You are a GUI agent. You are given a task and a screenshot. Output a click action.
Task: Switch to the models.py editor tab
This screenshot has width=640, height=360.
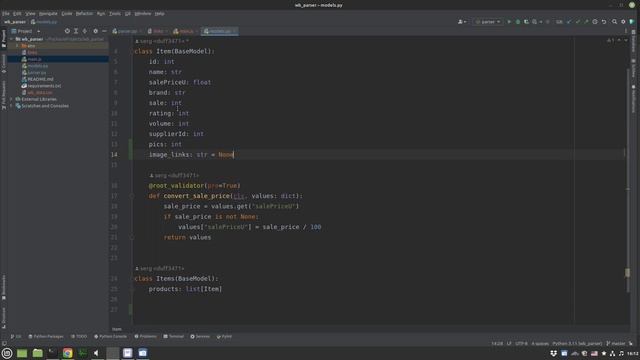[220, 31]
